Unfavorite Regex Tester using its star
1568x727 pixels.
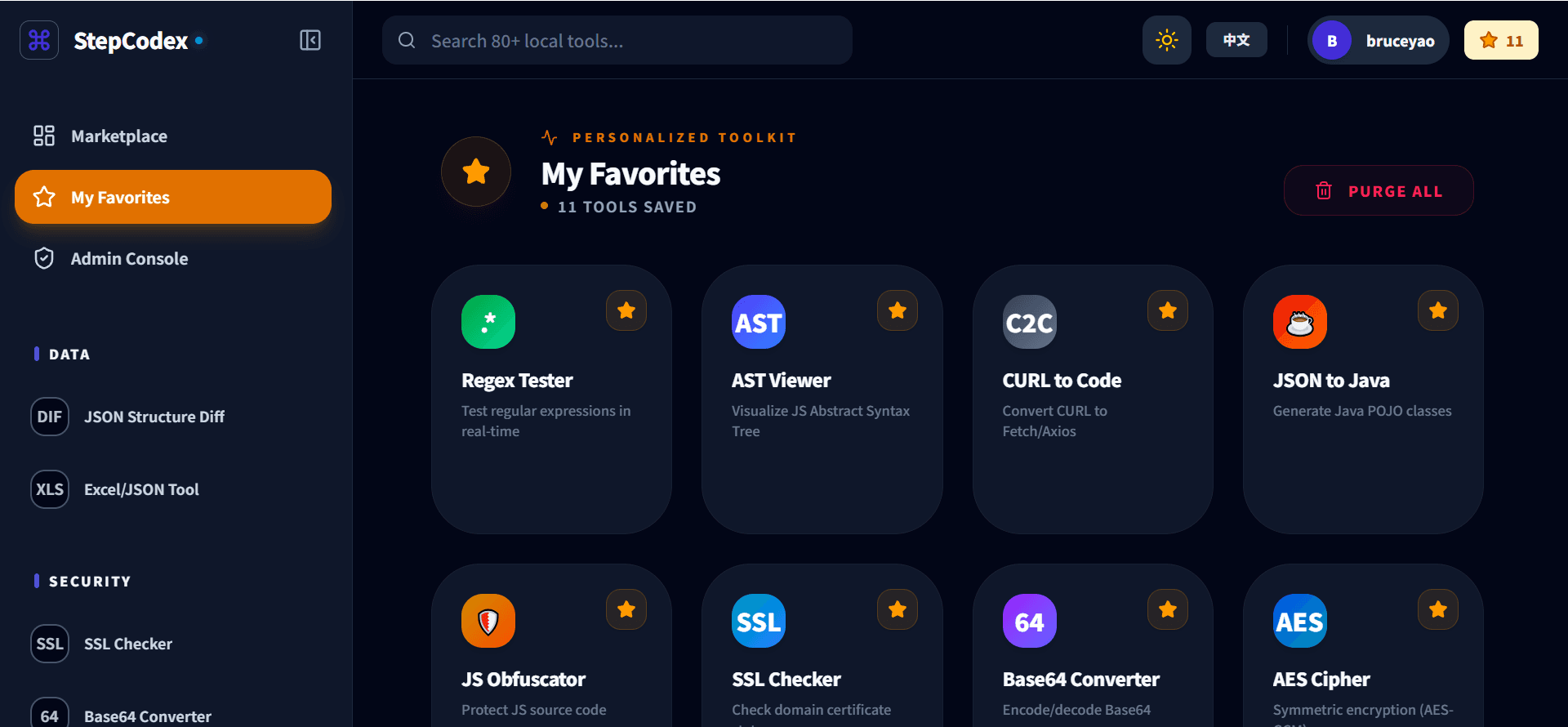pos(626,310)
